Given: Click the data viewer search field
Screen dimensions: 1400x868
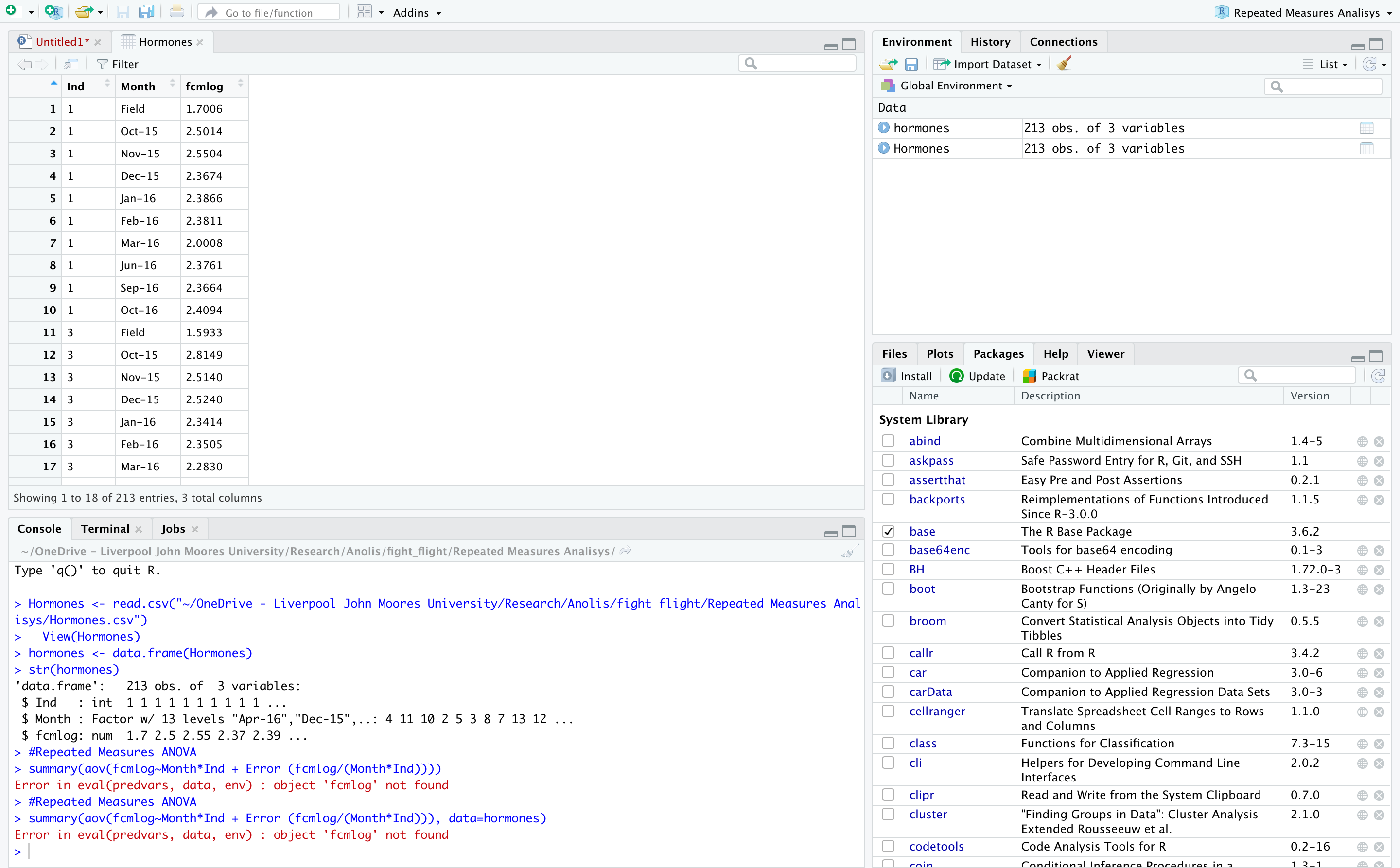Looking at the screenshot, I should point(797,64).
